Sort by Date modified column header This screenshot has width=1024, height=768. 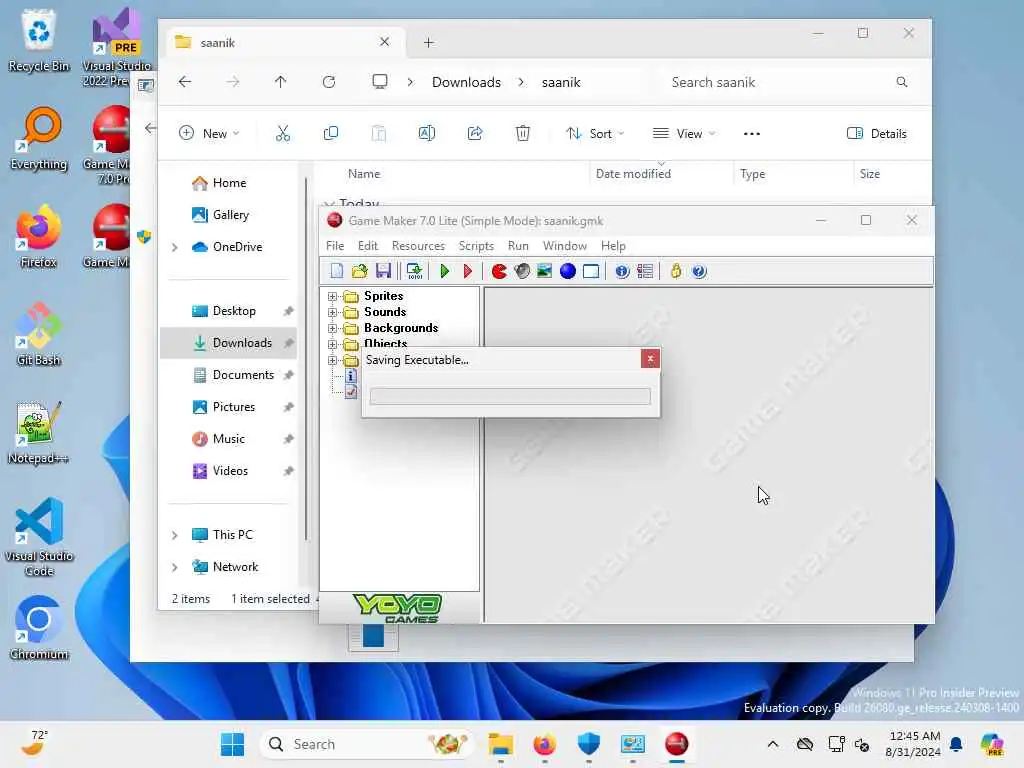click(633, 174)
